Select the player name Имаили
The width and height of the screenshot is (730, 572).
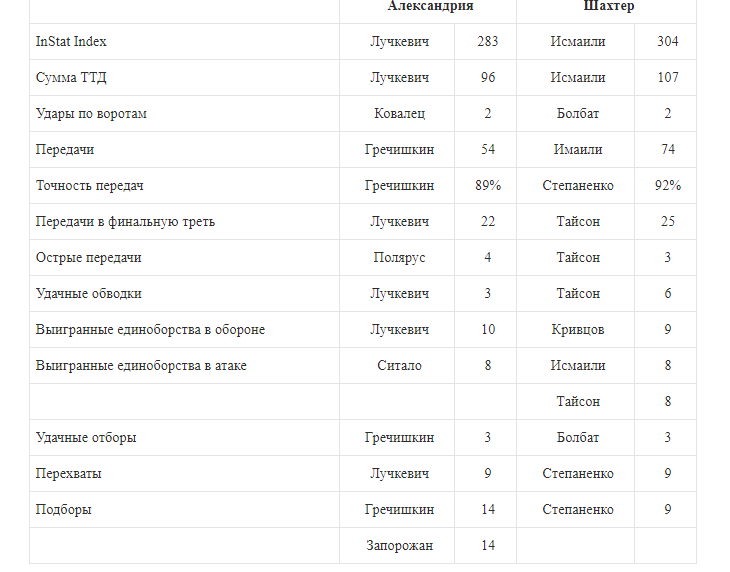[578, 150]
